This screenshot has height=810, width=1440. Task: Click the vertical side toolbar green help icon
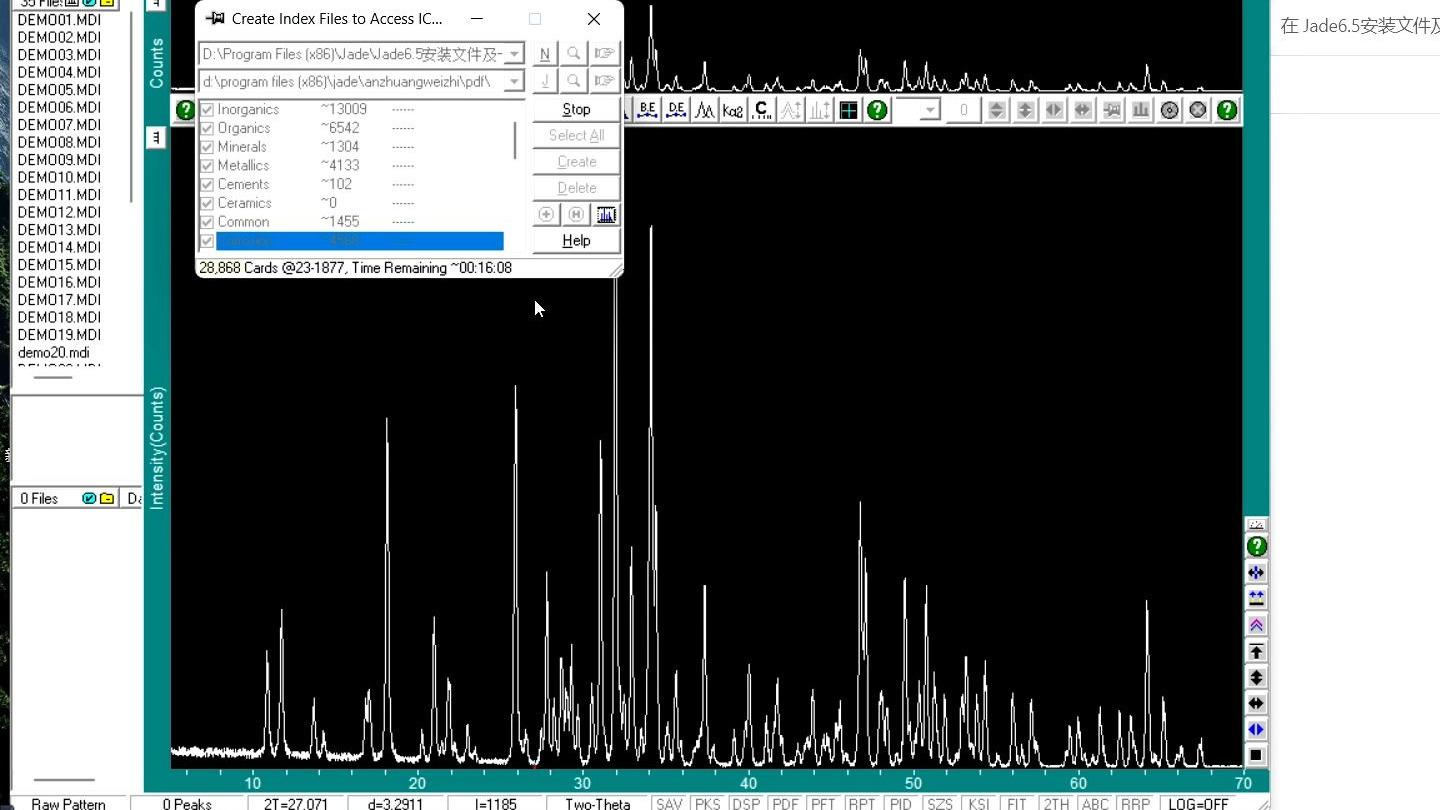coord(1257,546)
